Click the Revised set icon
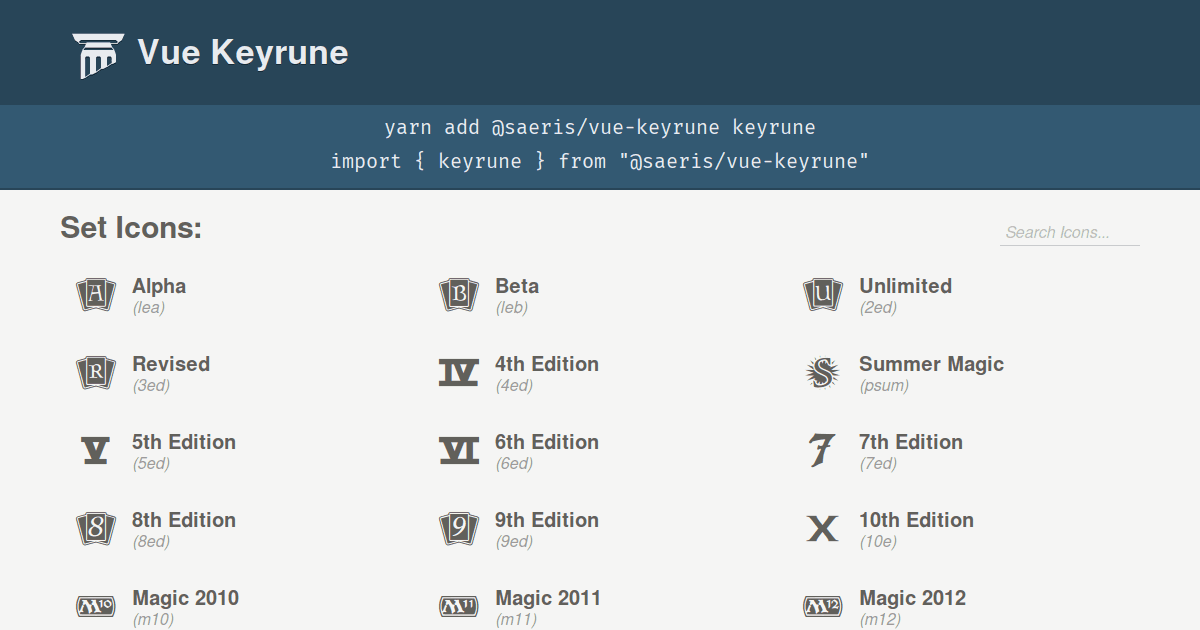 click(95, 372)
